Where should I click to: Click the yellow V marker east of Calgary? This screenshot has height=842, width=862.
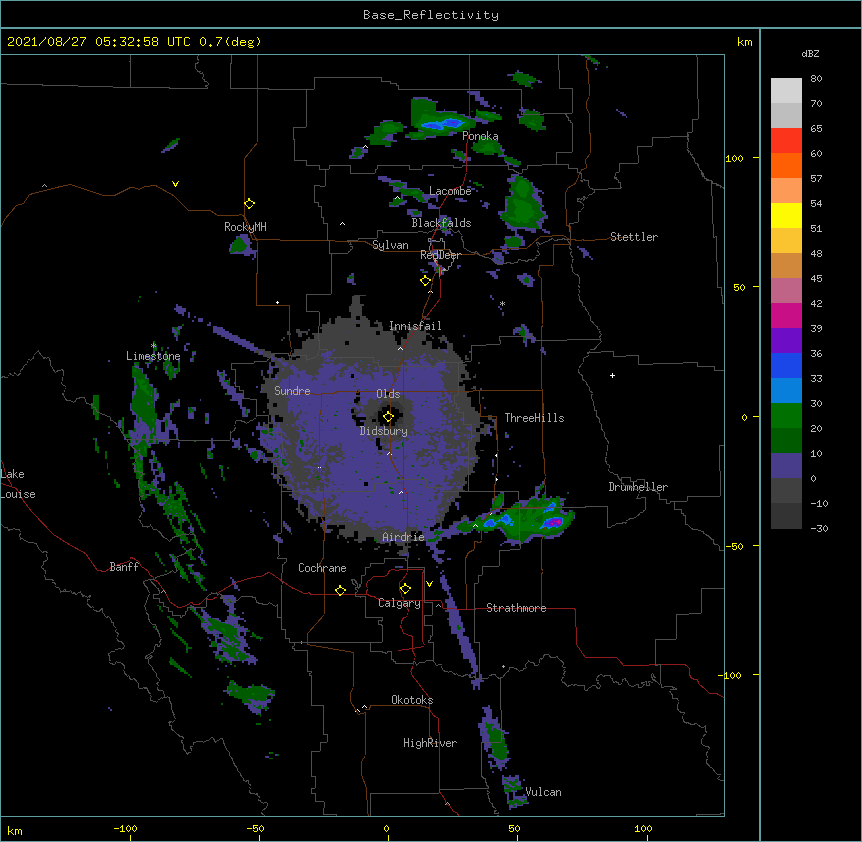(x=429, y=584)
